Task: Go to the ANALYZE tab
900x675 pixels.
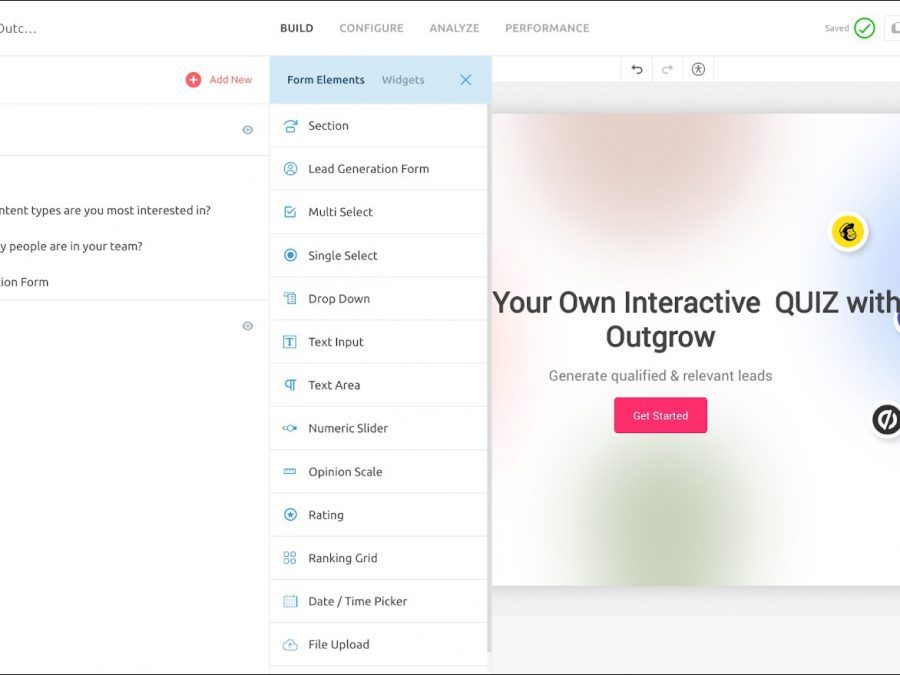Action: tap(454, 28)
